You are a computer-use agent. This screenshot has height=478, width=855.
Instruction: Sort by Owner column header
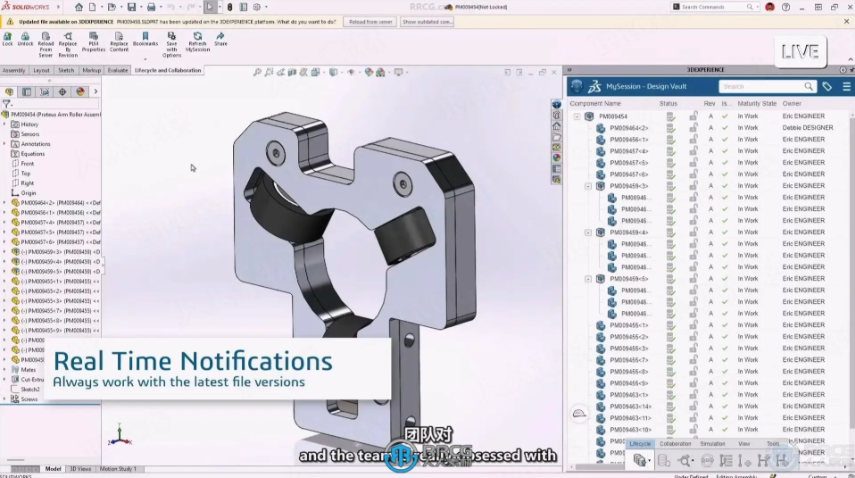click(x=792, y=104)
